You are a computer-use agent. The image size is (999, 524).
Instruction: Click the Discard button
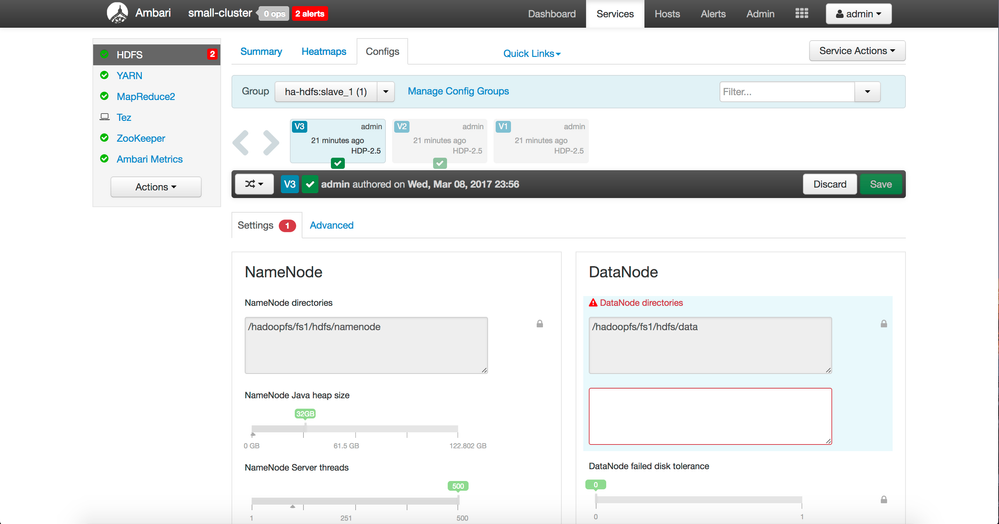click(x=830, y=184)
